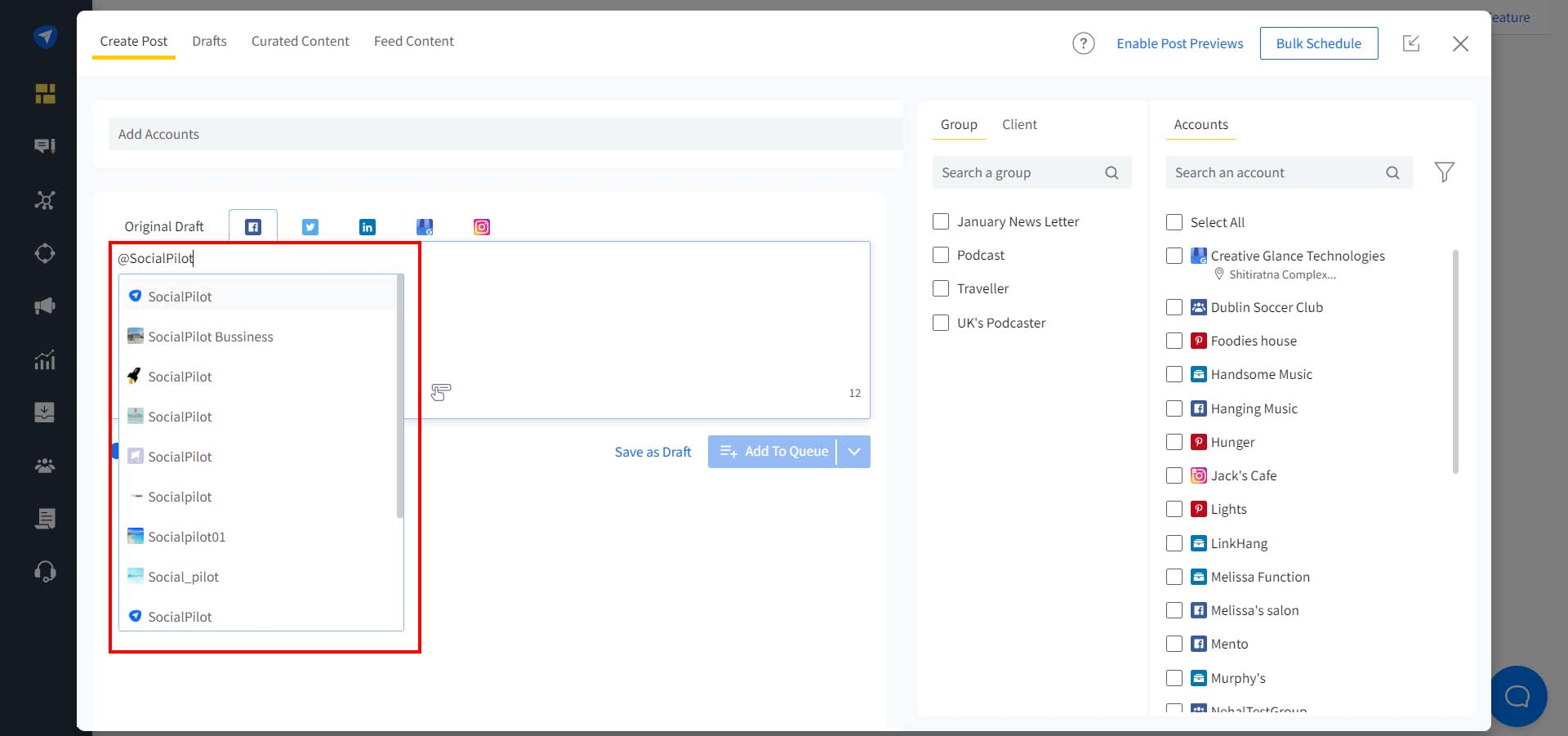Screen dimensions: 1568x736
Task: Click Enable Post Previews link
Action: coord(1179,43)
